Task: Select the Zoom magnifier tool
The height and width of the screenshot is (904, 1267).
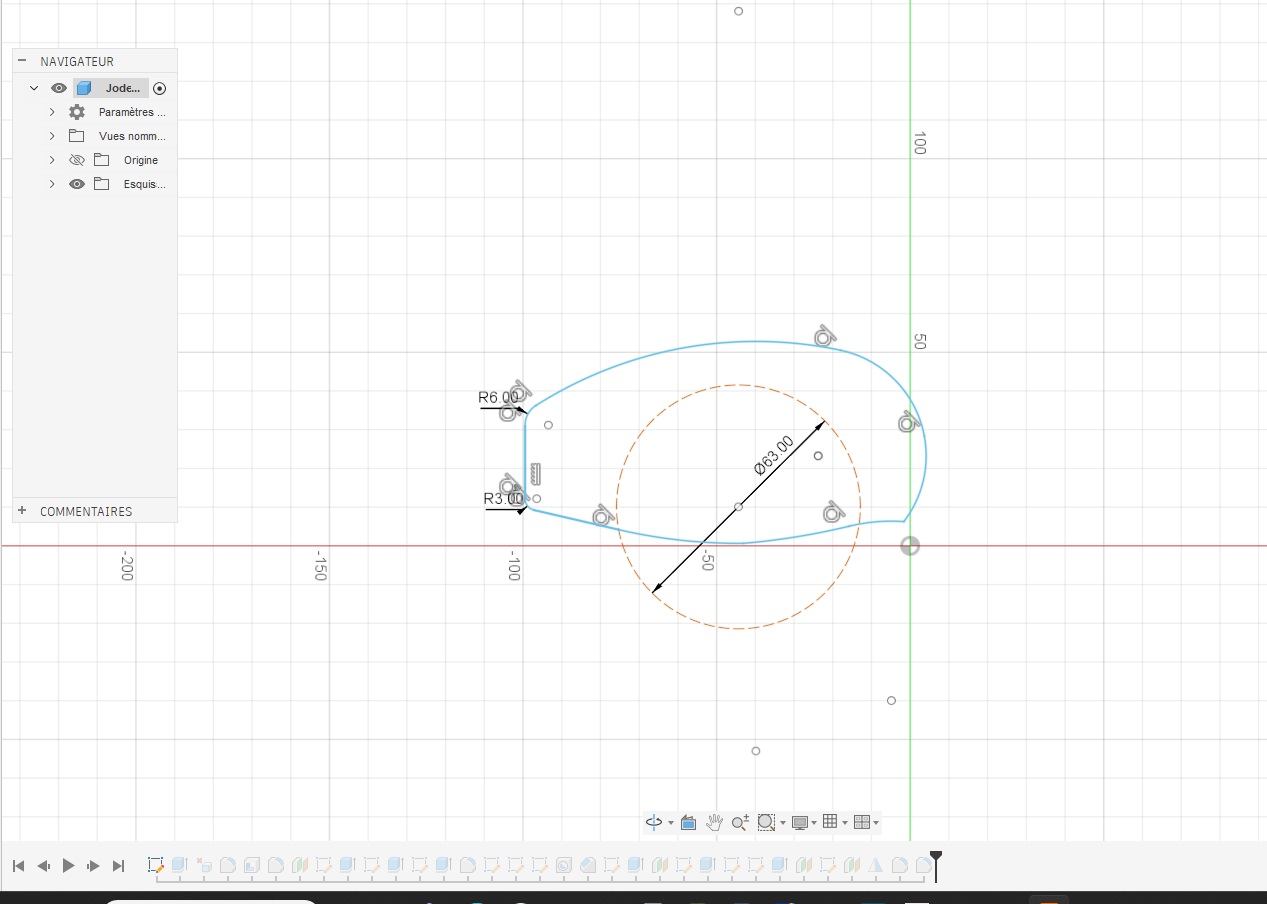Action: tap(740, 822)
